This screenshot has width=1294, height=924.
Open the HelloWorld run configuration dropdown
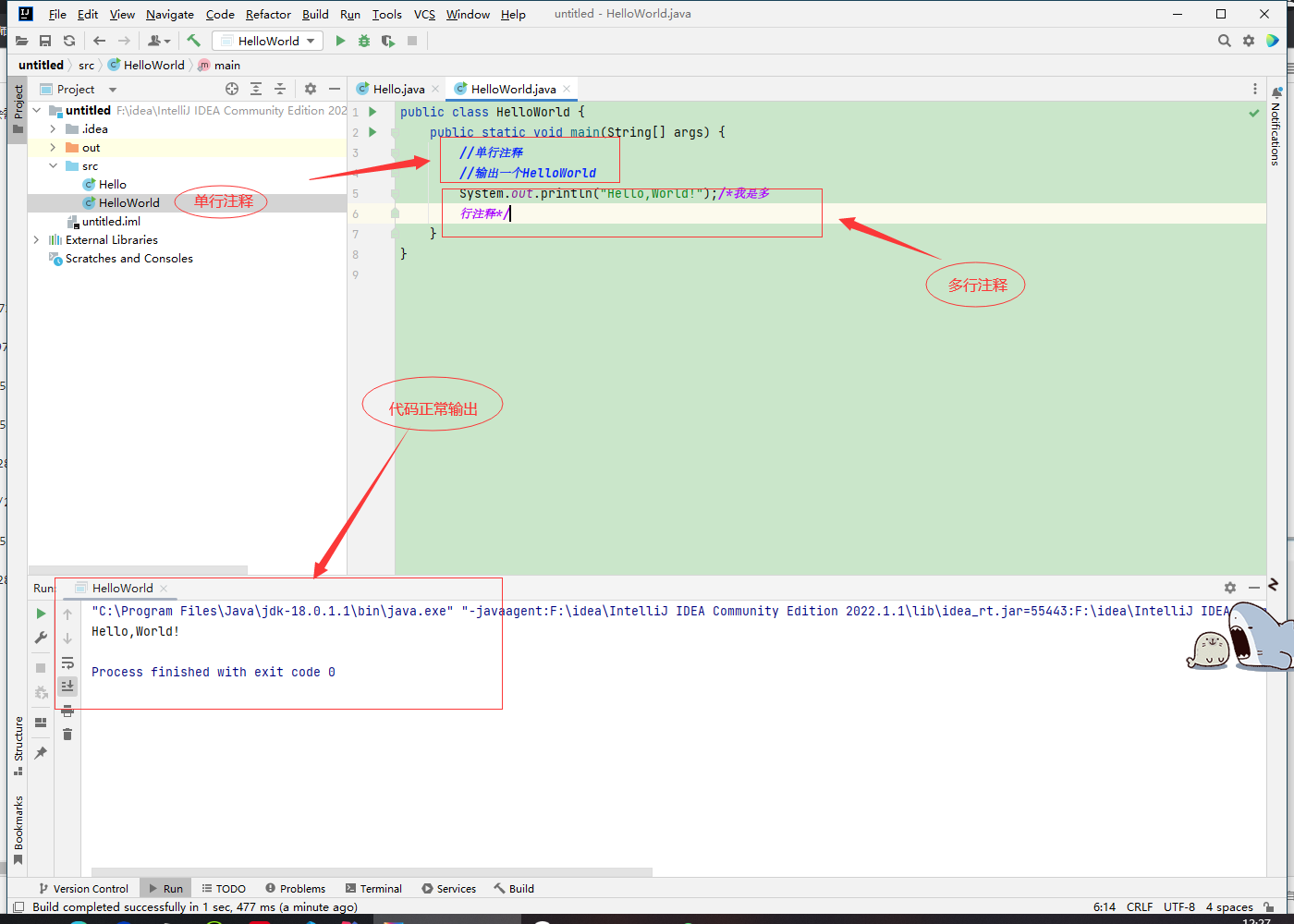(x=267, y=41)
